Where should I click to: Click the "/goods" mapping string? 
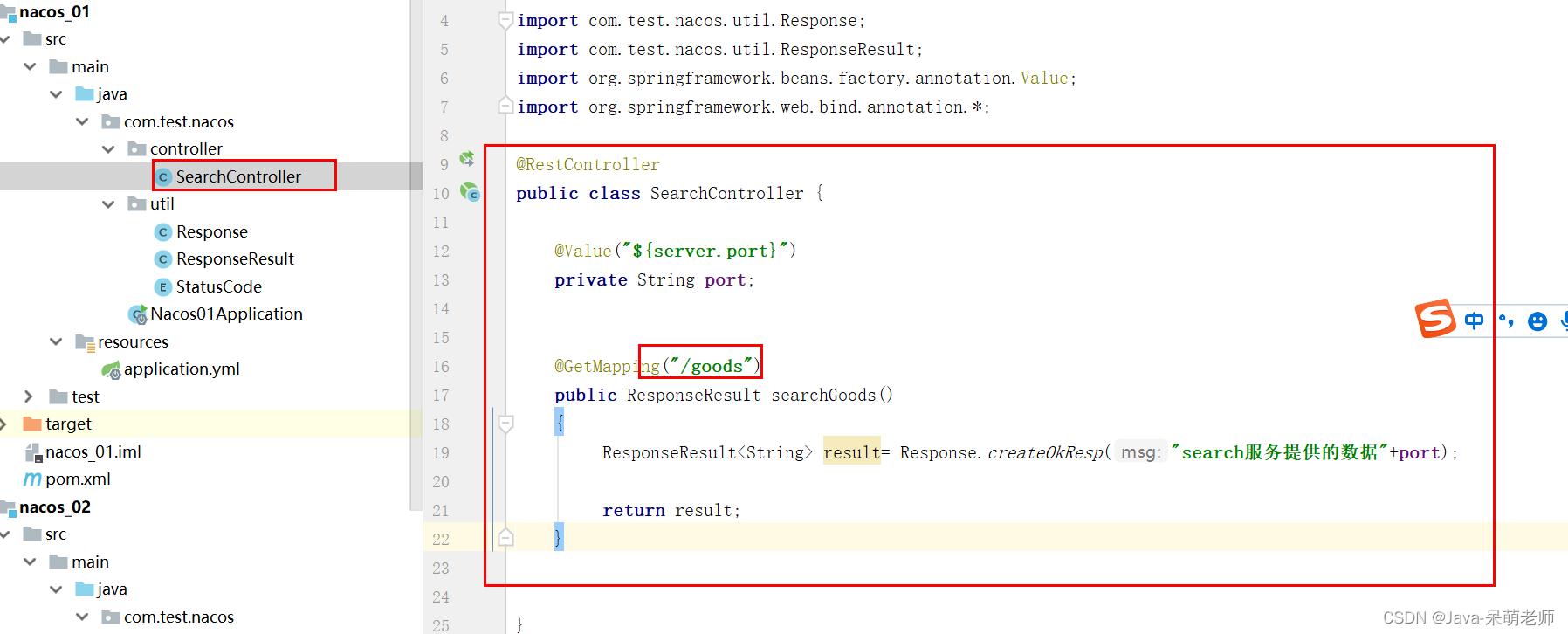pos(712,366)
